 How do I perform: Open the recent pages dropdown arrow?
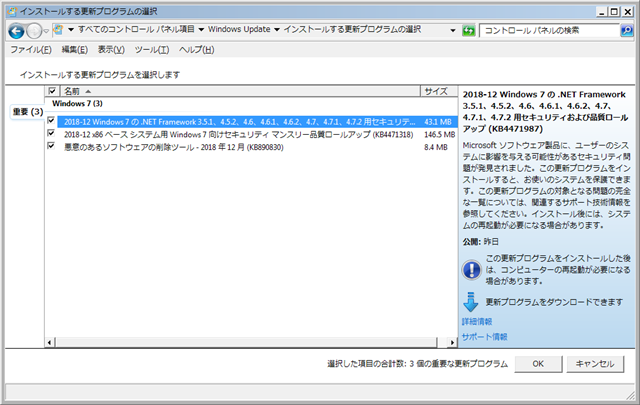pos(46,31)
